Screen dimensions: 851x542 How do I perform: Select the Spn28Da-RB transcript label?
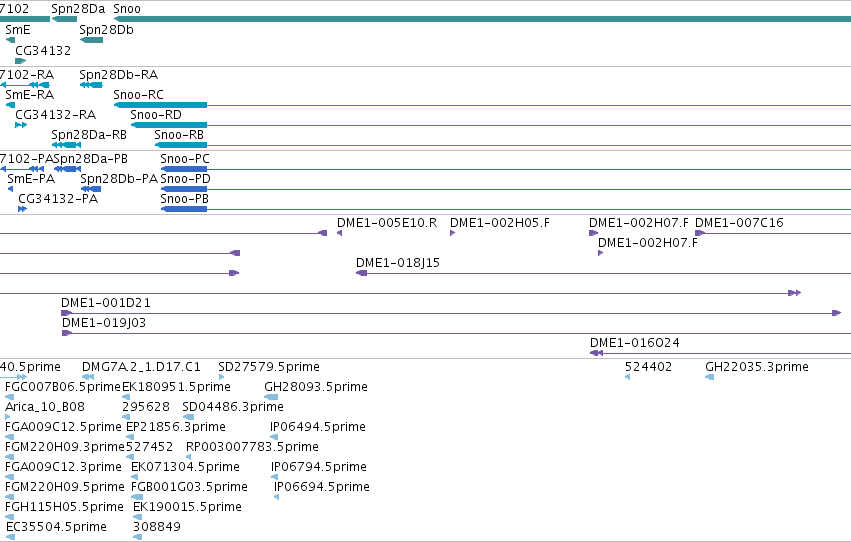[x=89, y=135]
